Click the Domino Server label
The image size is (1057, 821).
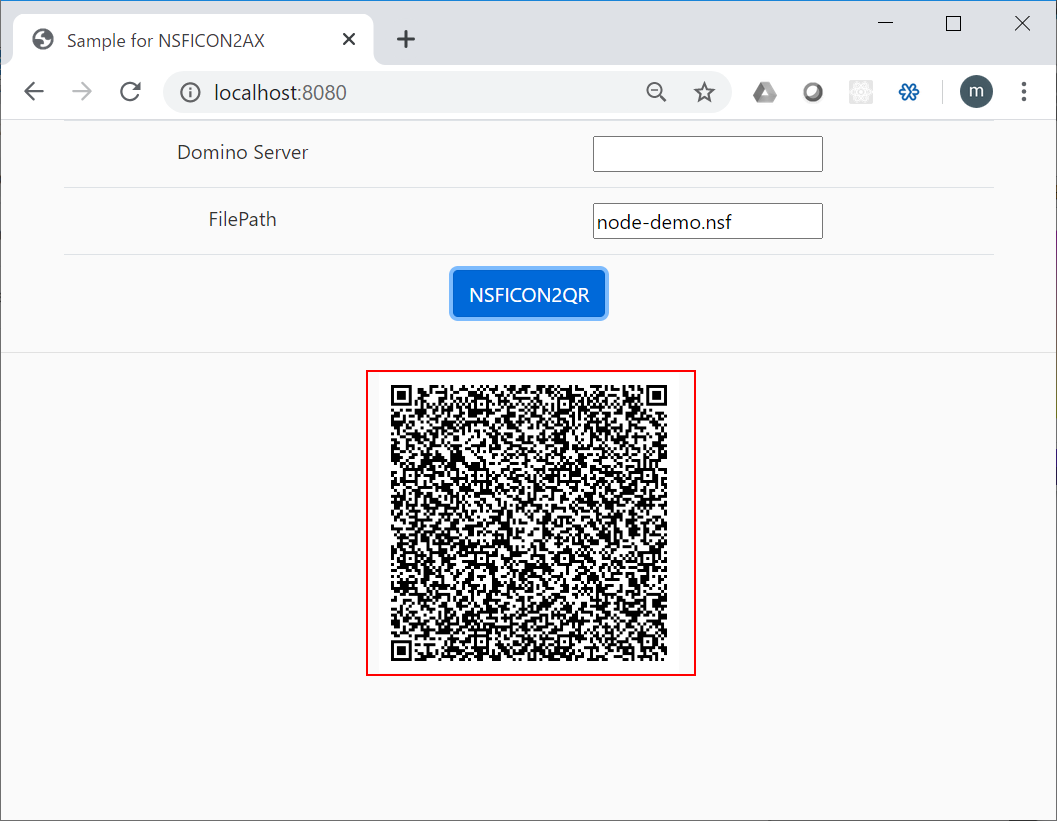[243, 152]
